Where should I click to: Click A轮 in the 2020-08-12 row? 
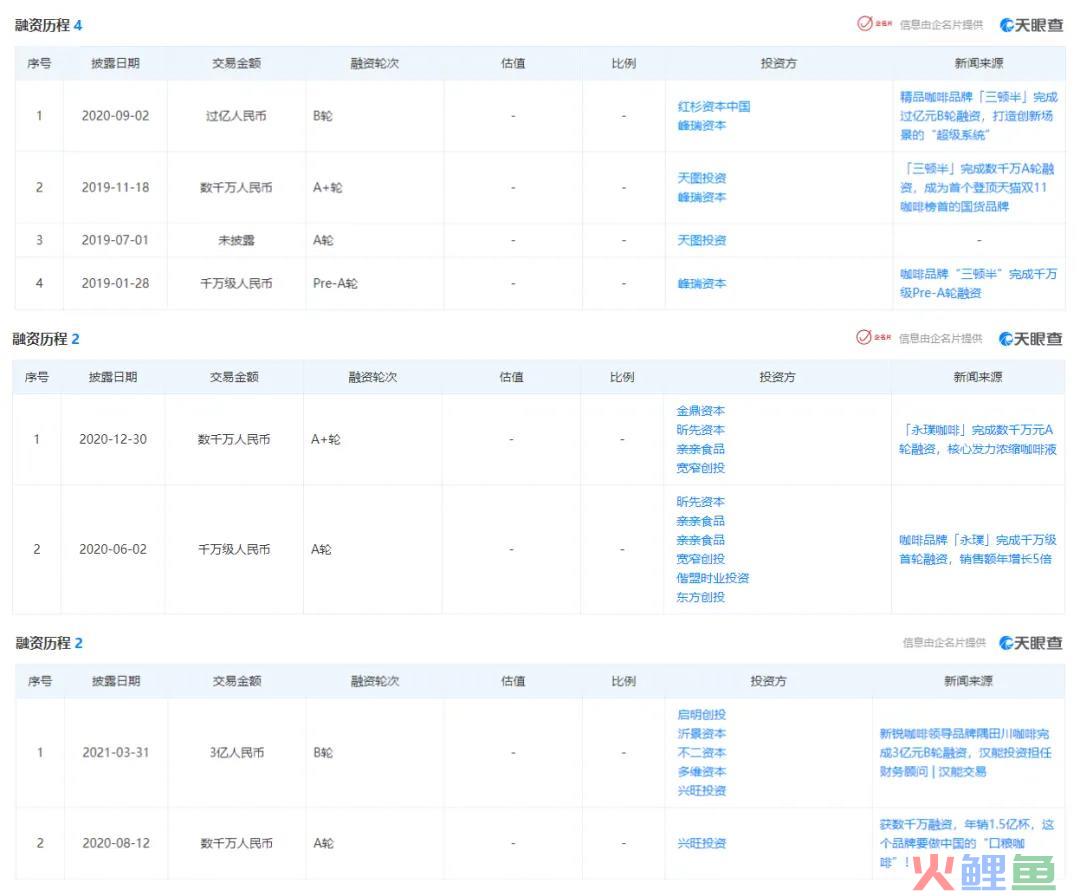pyautogui.click(x=324, y=843)
